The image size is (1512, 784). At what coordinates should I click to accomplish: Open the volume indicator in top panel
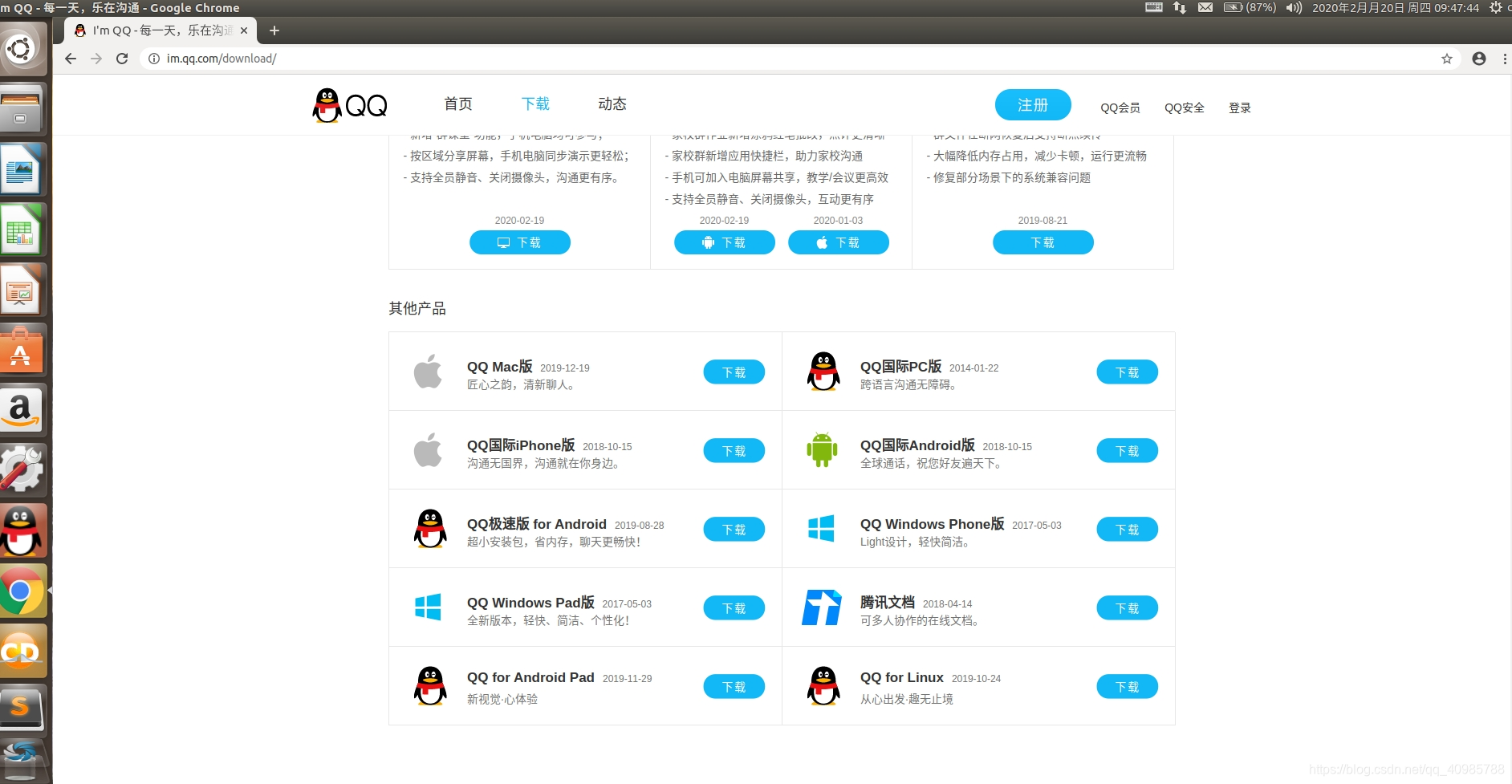click(1294, 8)
